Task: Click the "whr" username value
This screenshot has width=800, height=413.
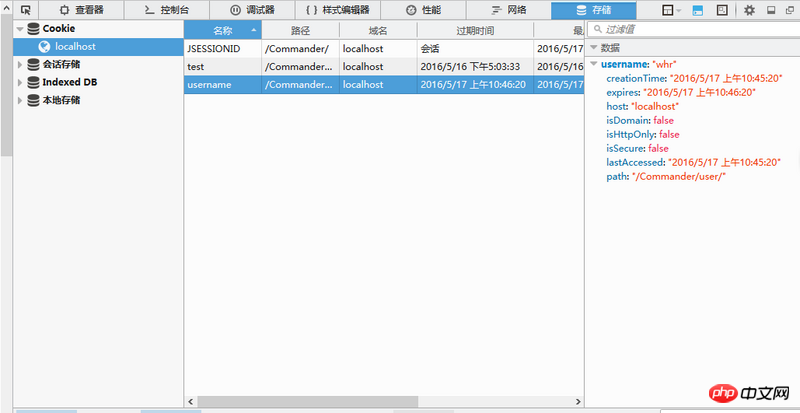Action: pos(665,64)
